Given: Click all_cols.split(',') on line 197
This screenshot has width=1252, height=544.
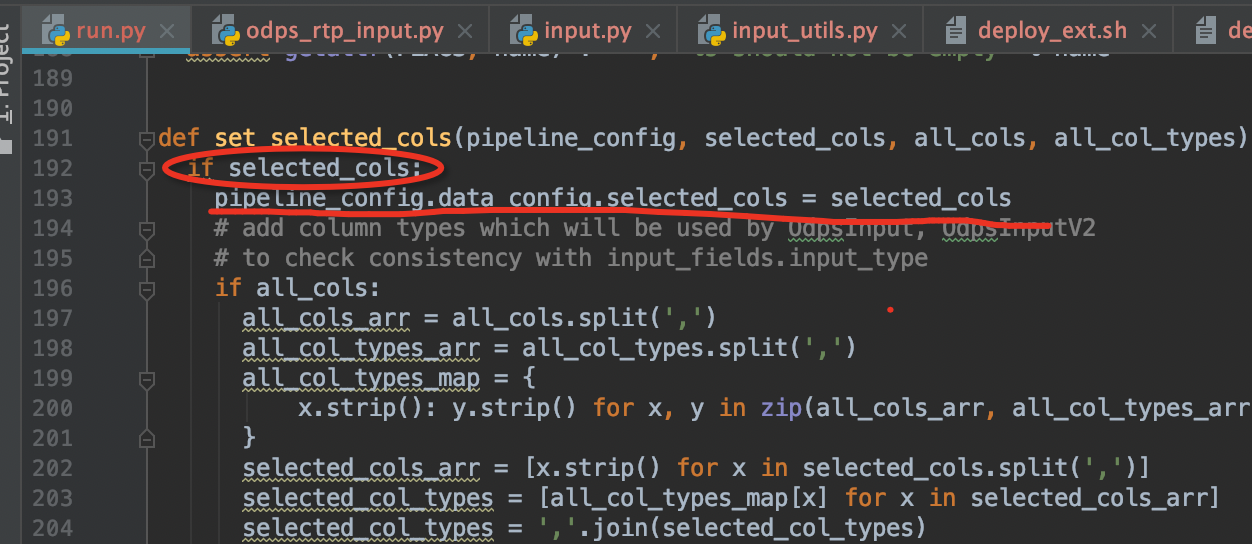Looking at the screenshot, I should coord(585,318).
